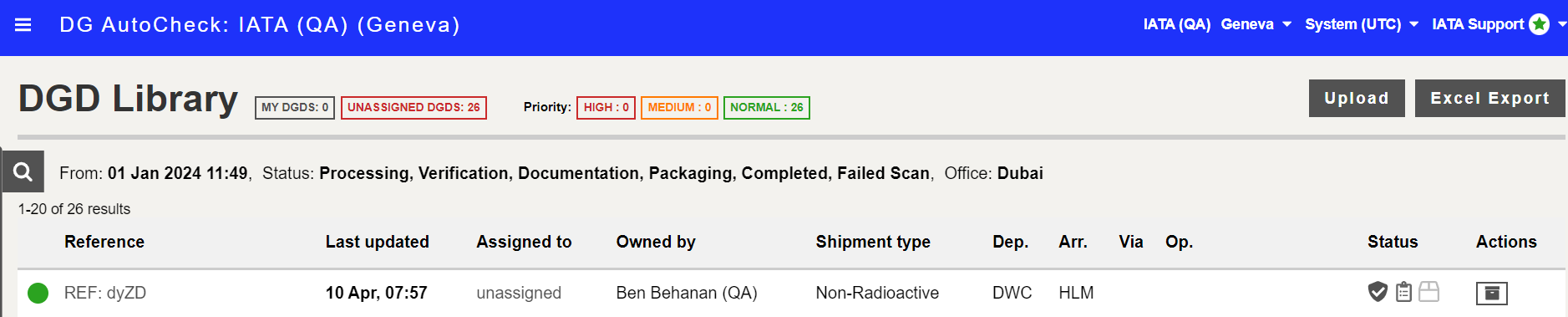
Task: Click the green priority dot for dyZD
Action: [x=38, y=293]
